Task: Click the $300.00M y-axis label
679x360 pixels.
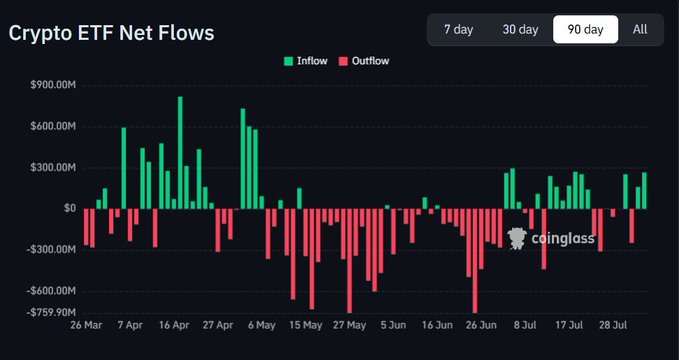Action: [53, 168]
